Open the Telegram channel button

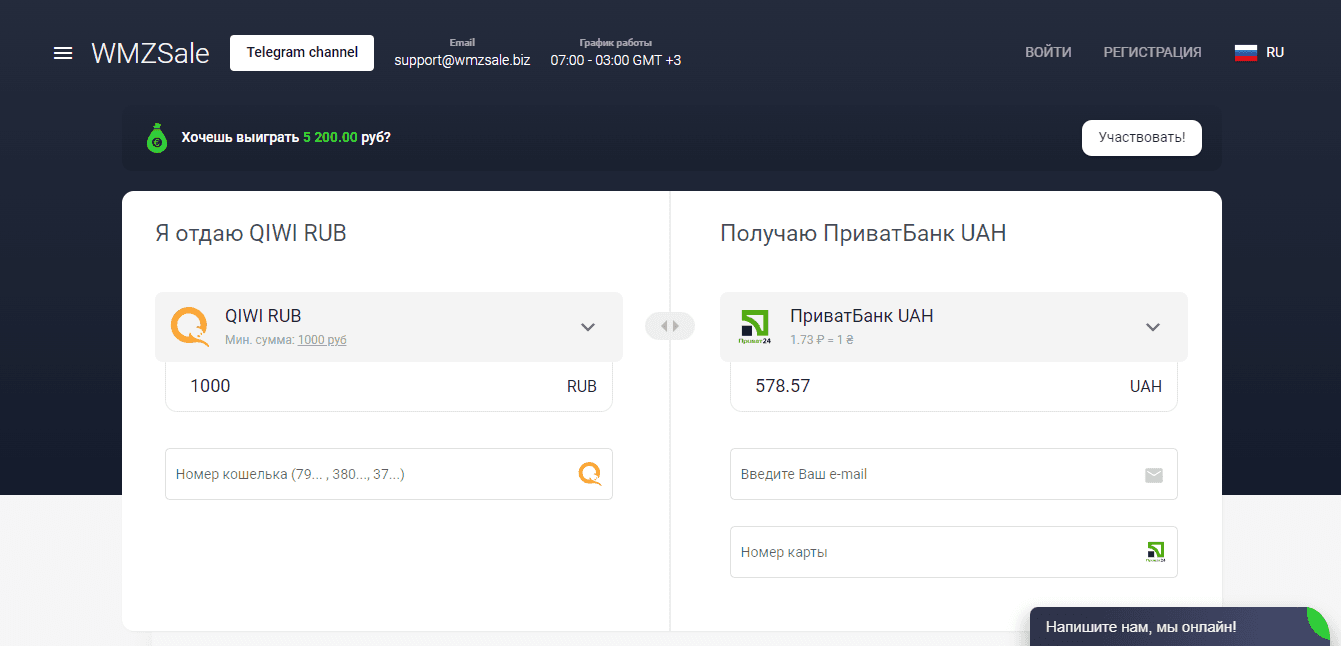301,52
